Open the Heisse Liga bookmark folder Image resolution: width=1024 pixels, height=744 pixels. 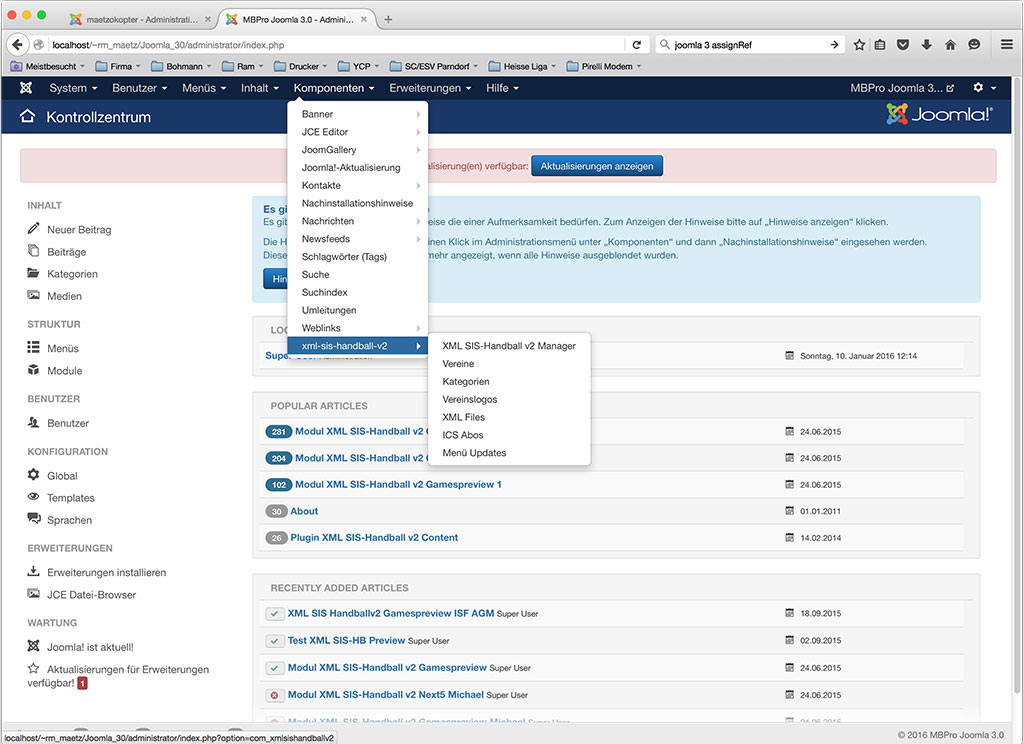click(522, 66)
